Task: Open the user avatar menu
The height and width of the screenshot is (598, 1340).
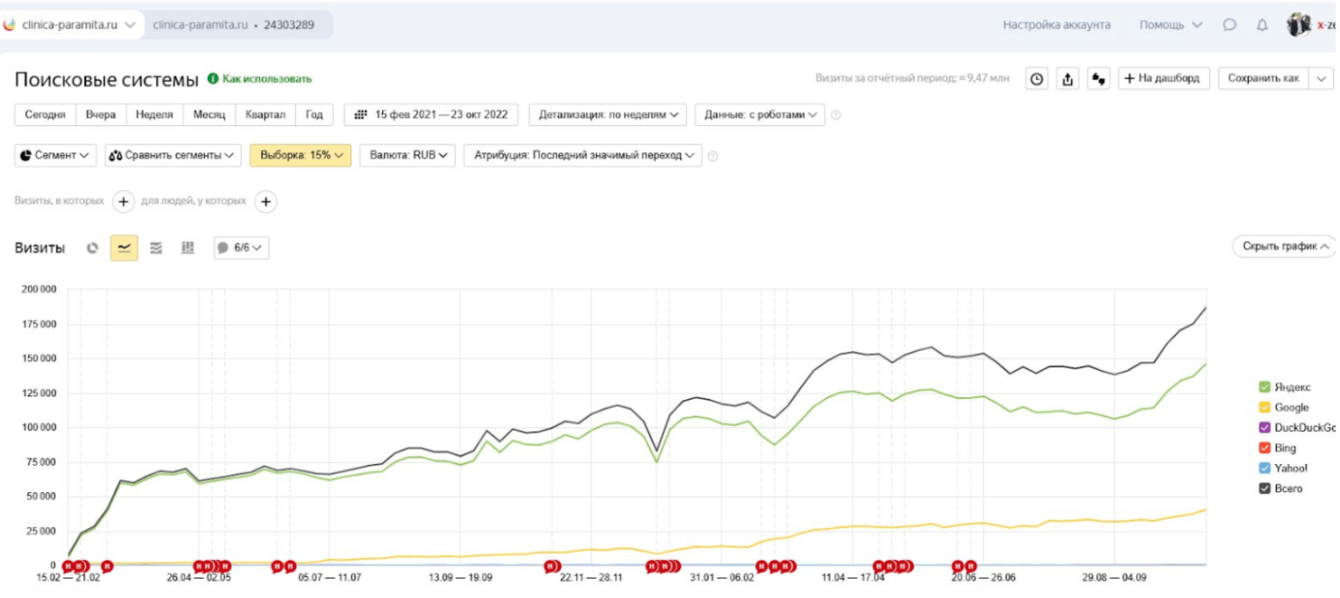Action: tap(1299, 25)
